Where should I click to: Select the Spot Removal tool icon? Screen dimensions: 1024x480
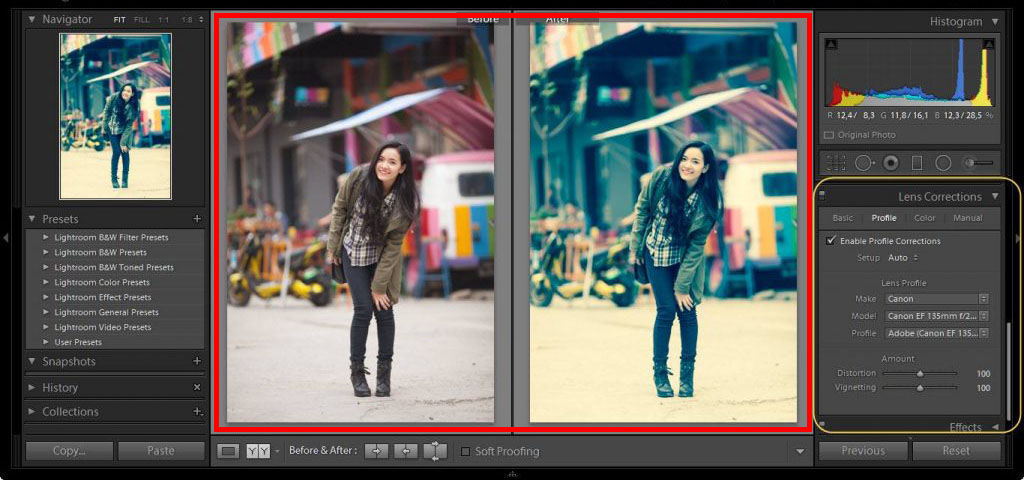(864, 163)
